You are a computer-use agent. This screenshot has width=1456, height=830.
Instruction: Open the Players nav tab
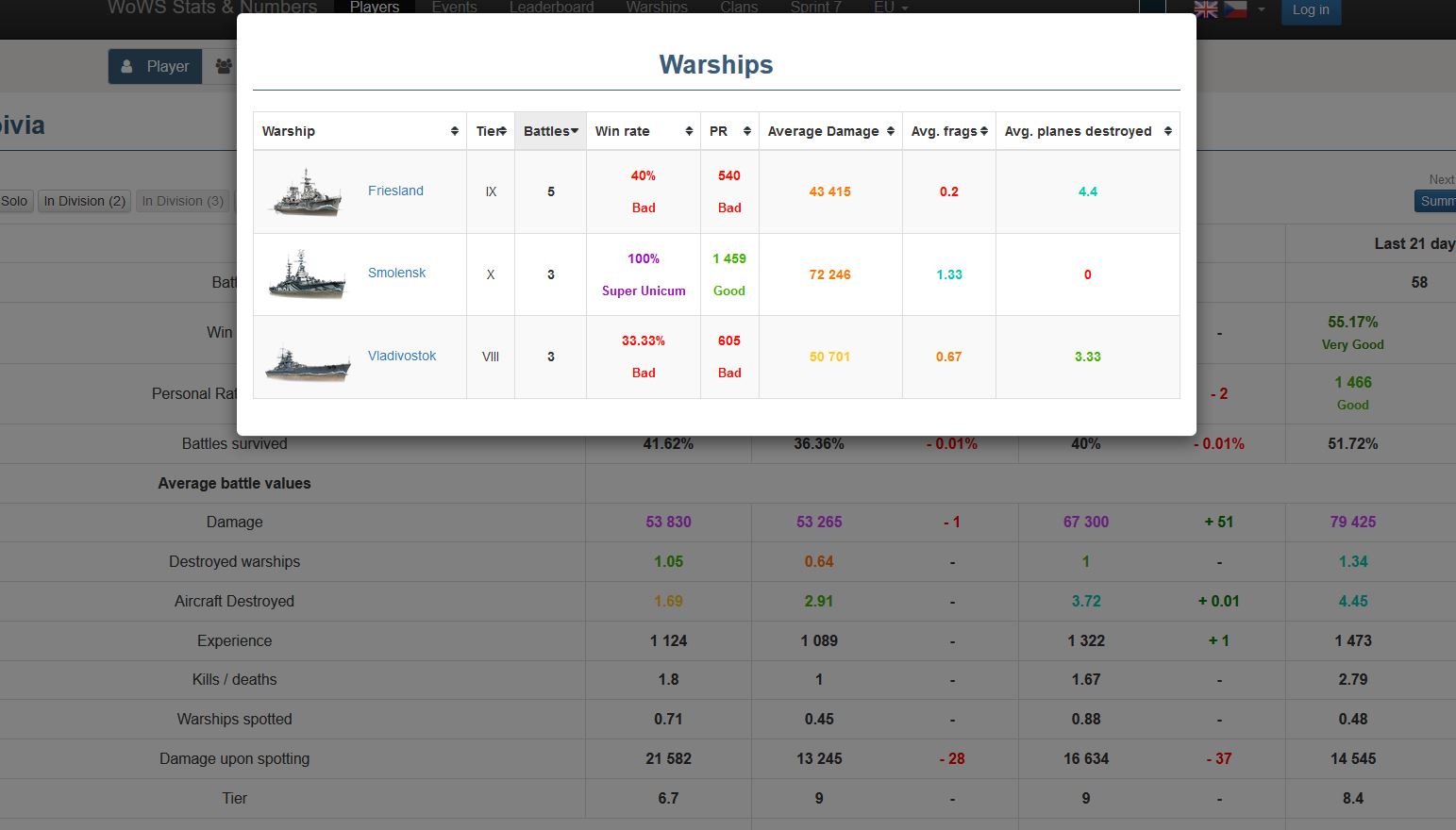375,8
